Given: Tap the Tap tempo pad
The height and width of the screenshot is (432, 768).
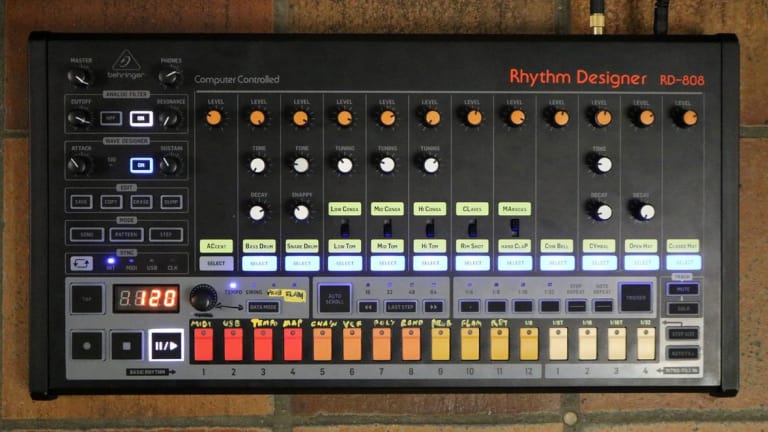Looking at the screenshot, I should coord(87,298).
